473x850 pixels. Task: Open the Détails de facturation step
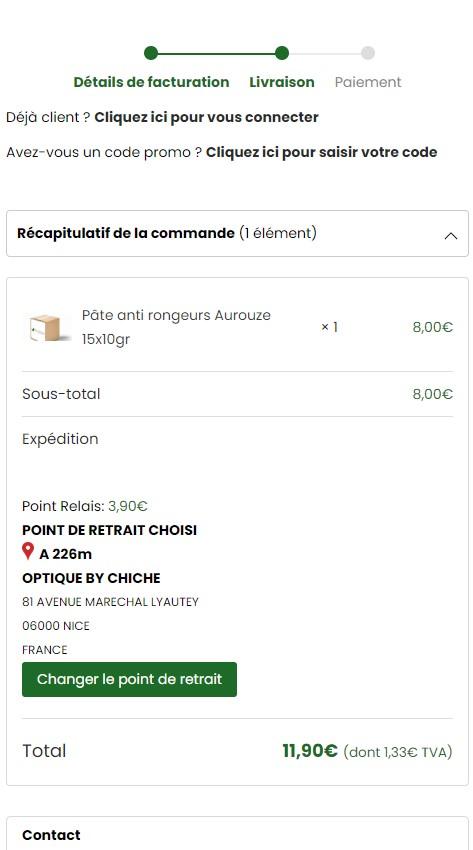tap(151, 82)
